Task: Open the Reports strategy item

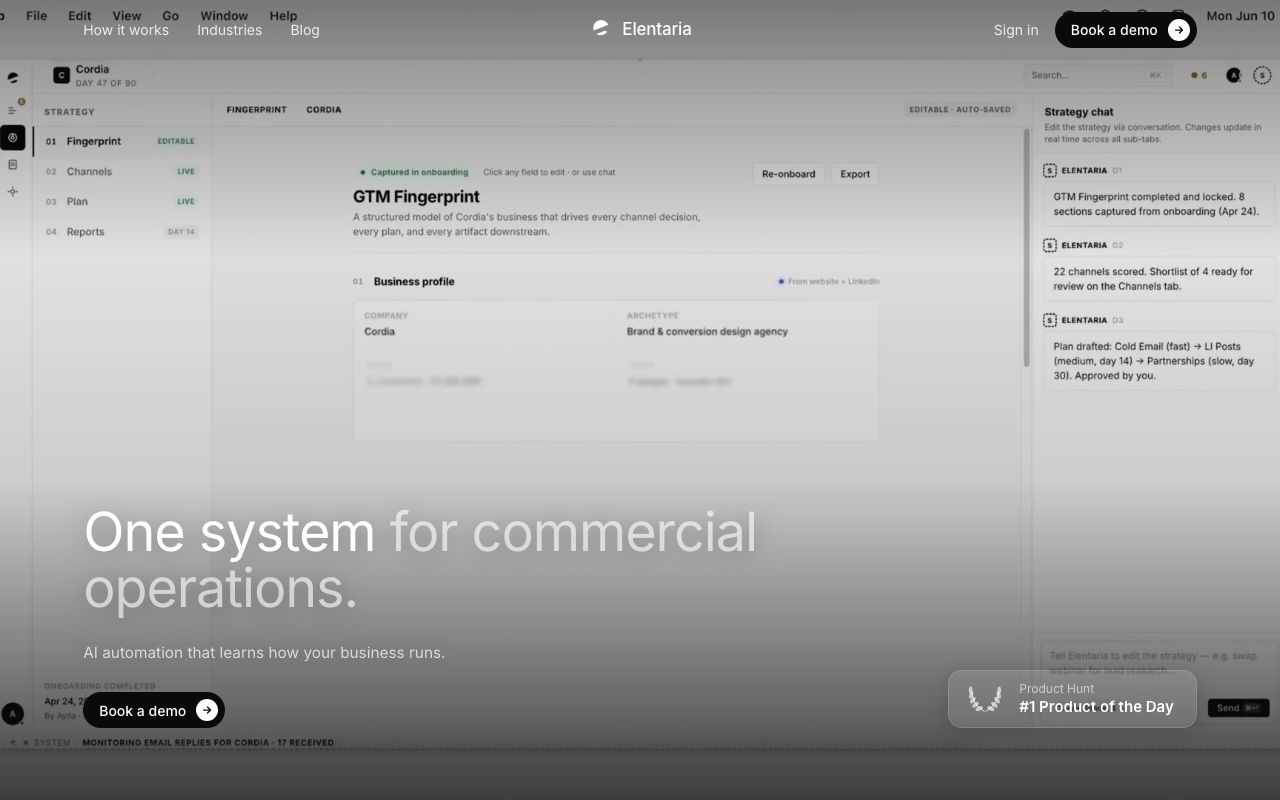Action: click(x=122, y=231)
